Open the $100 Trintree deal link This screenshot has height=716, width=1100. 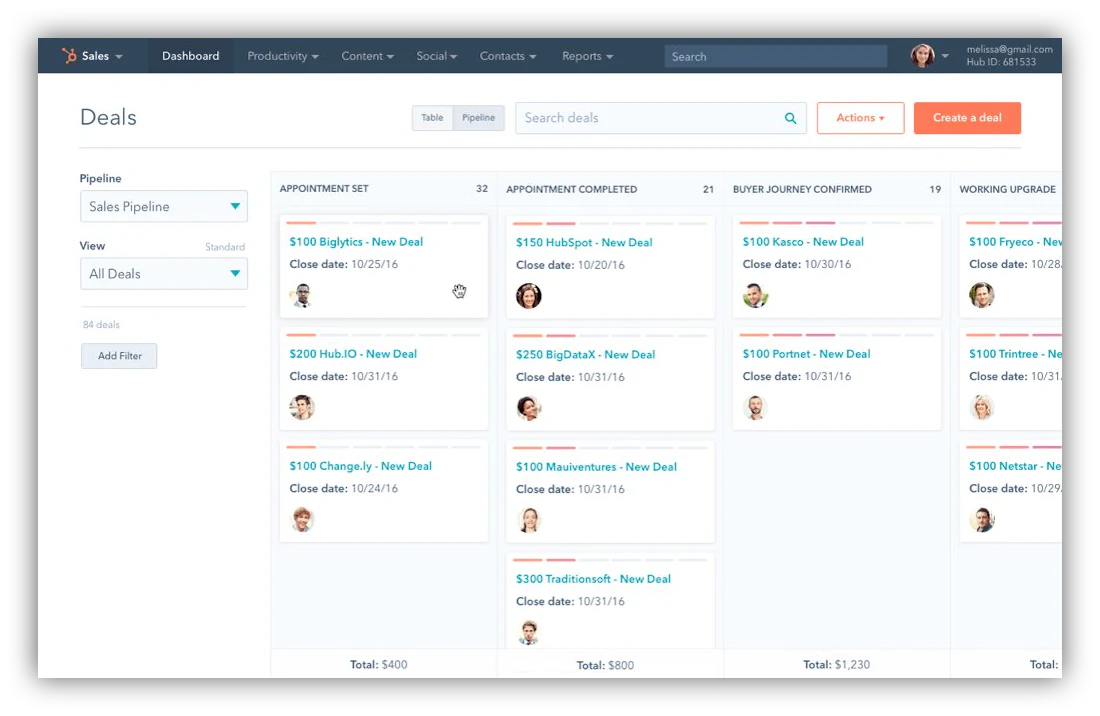click(1015, 354)
